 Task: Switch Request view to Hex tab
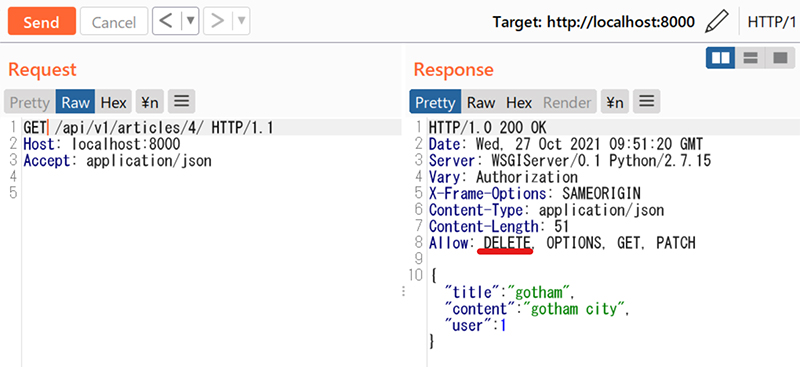coord(113,102)
